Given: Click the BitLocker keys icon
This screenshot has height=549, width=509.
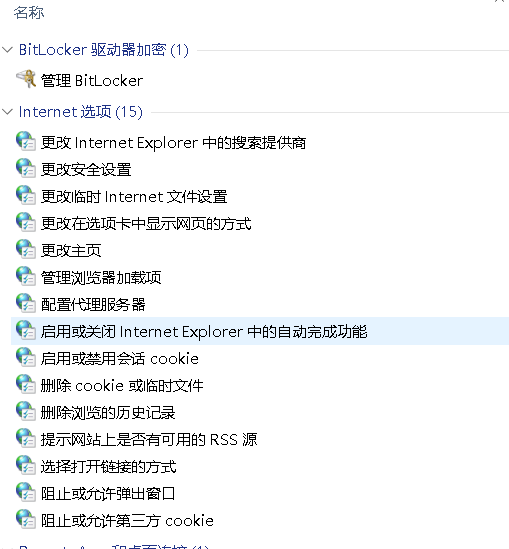Looking at the screenshot, I should click(26, 79).
